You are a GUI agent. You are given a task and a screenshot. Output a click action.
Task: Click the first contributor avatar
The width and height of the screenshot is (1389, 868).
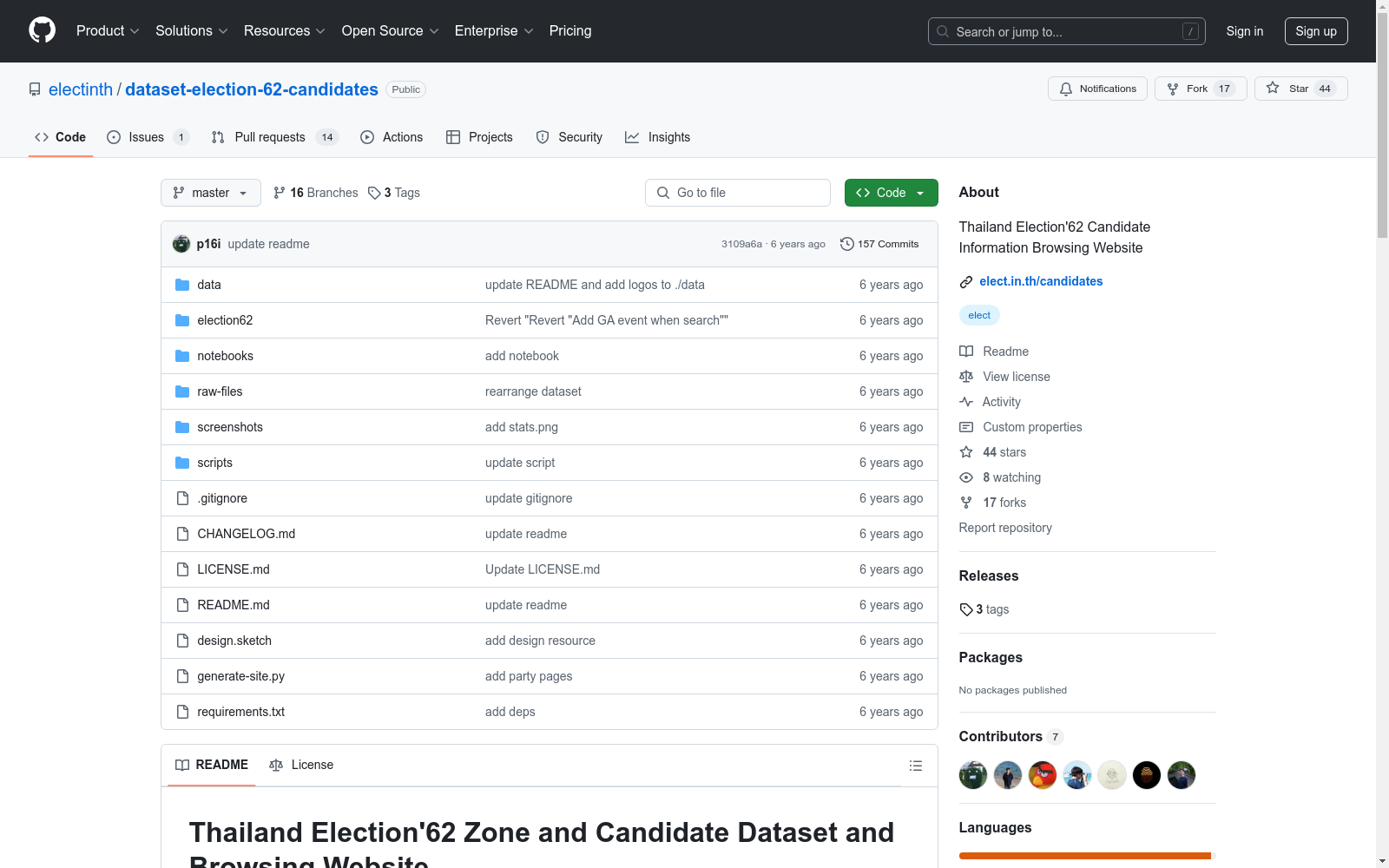[x=973, y=775]
